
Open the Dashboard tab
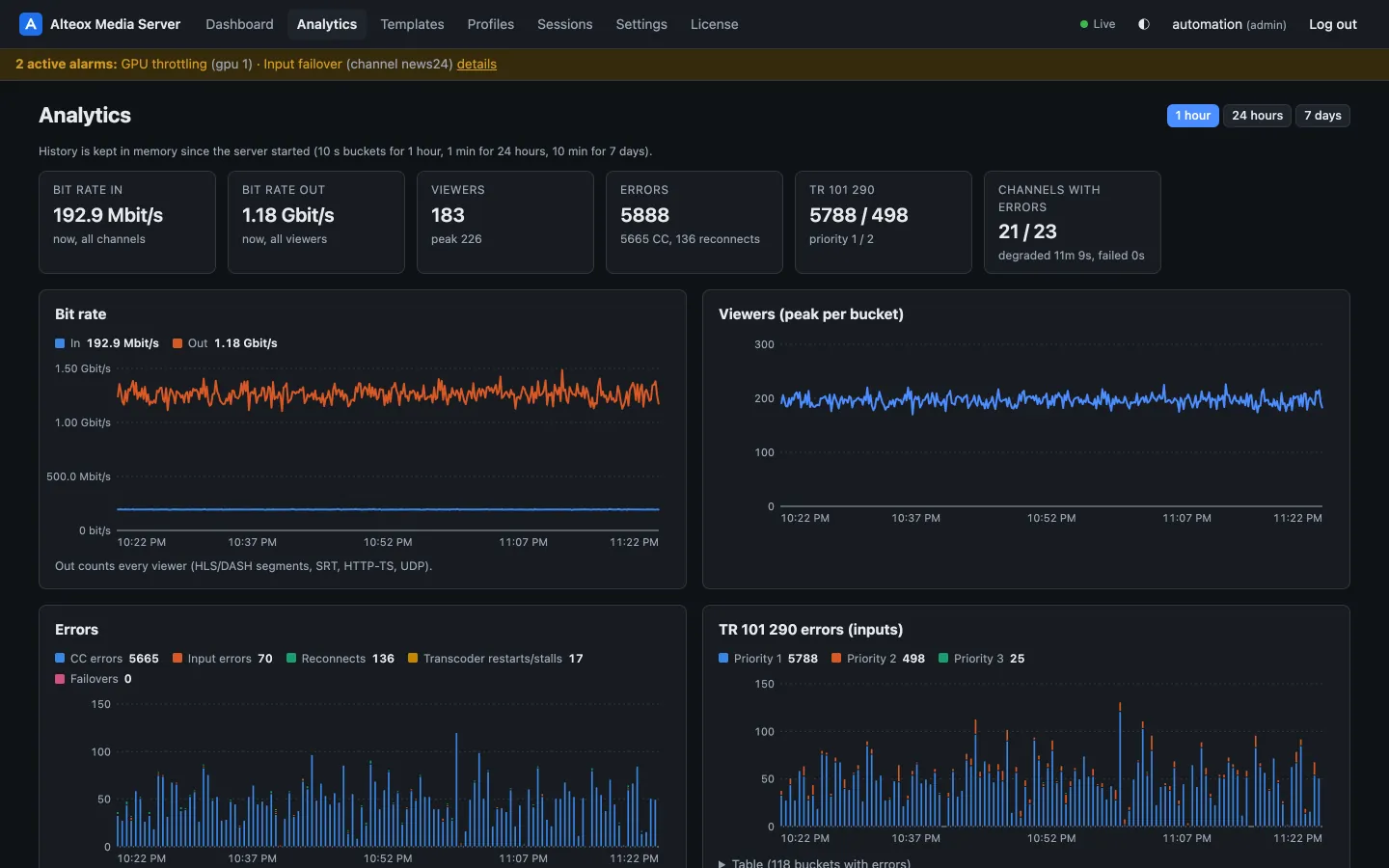(x=239, y=24)
